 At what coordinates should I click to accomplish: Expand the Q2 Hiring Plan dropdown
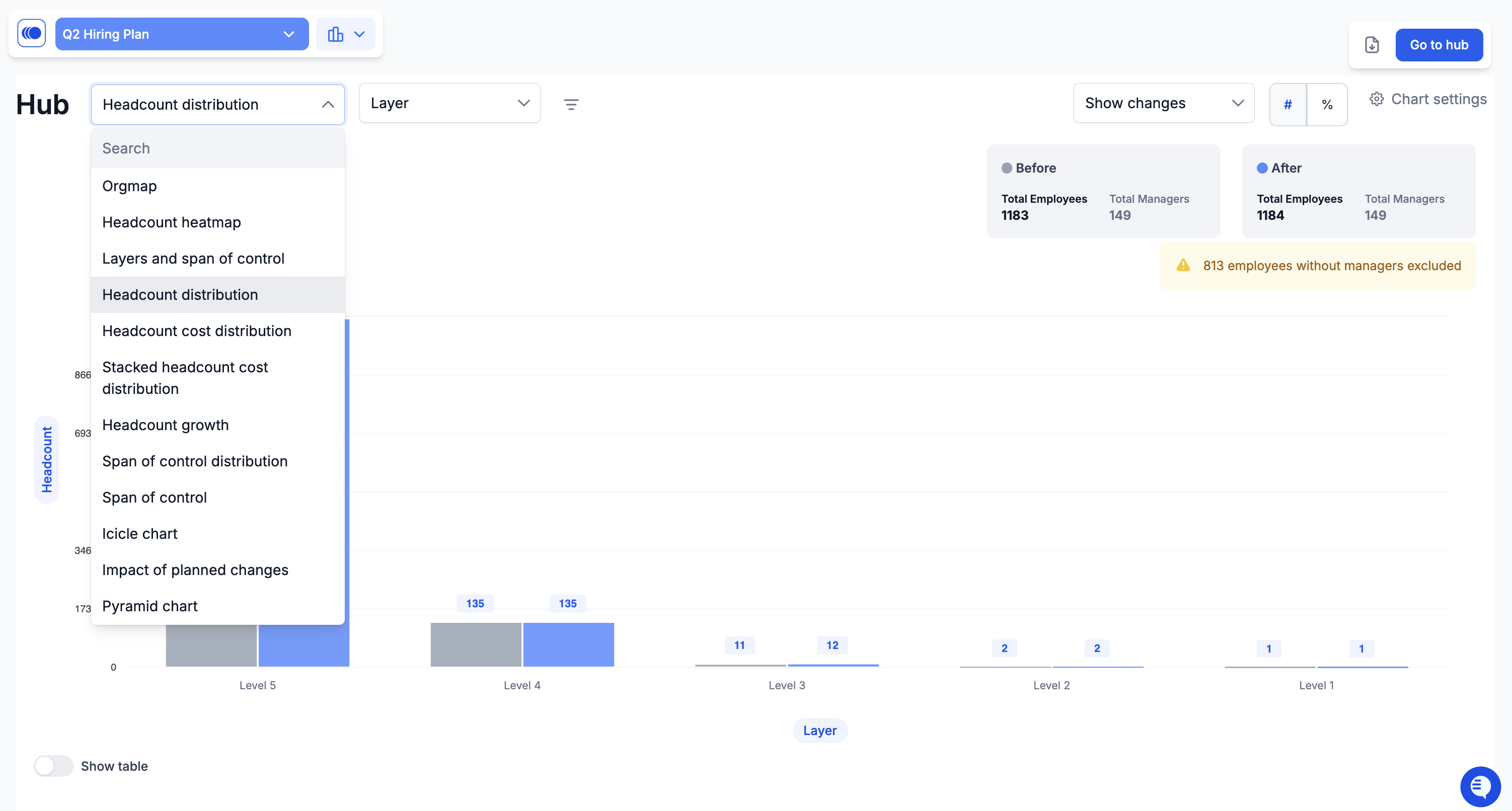[x=181, y=34]
